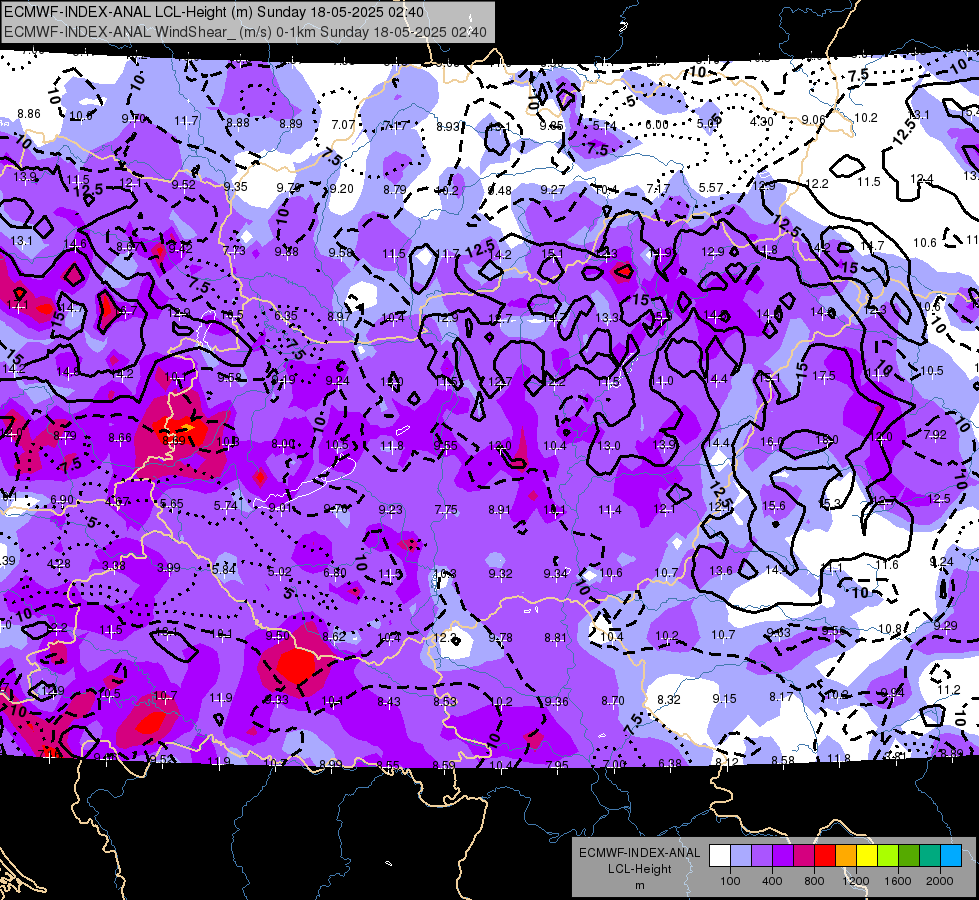Click the wind shear value '15.6'
This screenshot has width=979, height=900.
click(x=774, y=505)
